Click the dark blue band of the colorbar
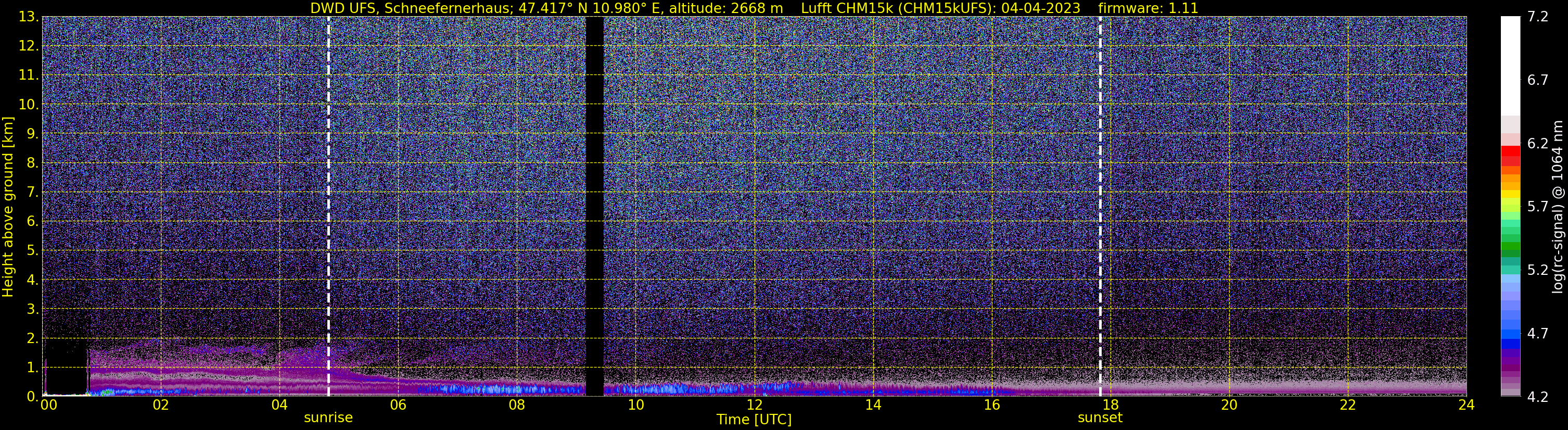1568x430 pixels. 1510,343
